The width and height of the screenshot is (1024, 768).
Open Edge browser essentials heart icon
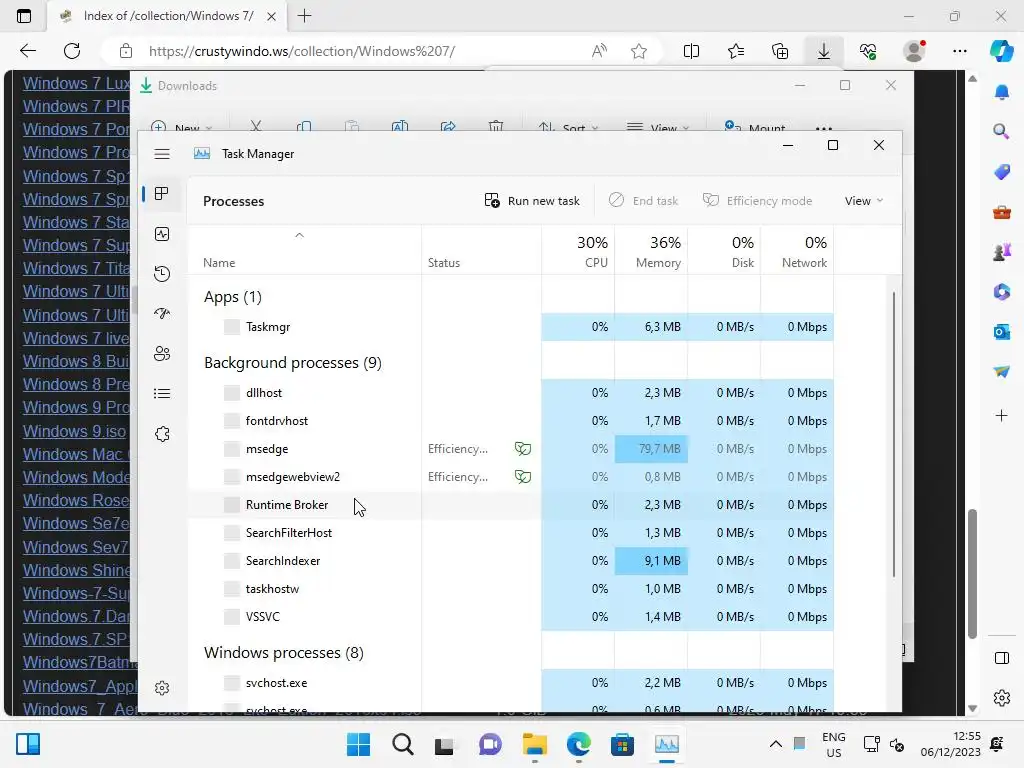pos(868,51)
